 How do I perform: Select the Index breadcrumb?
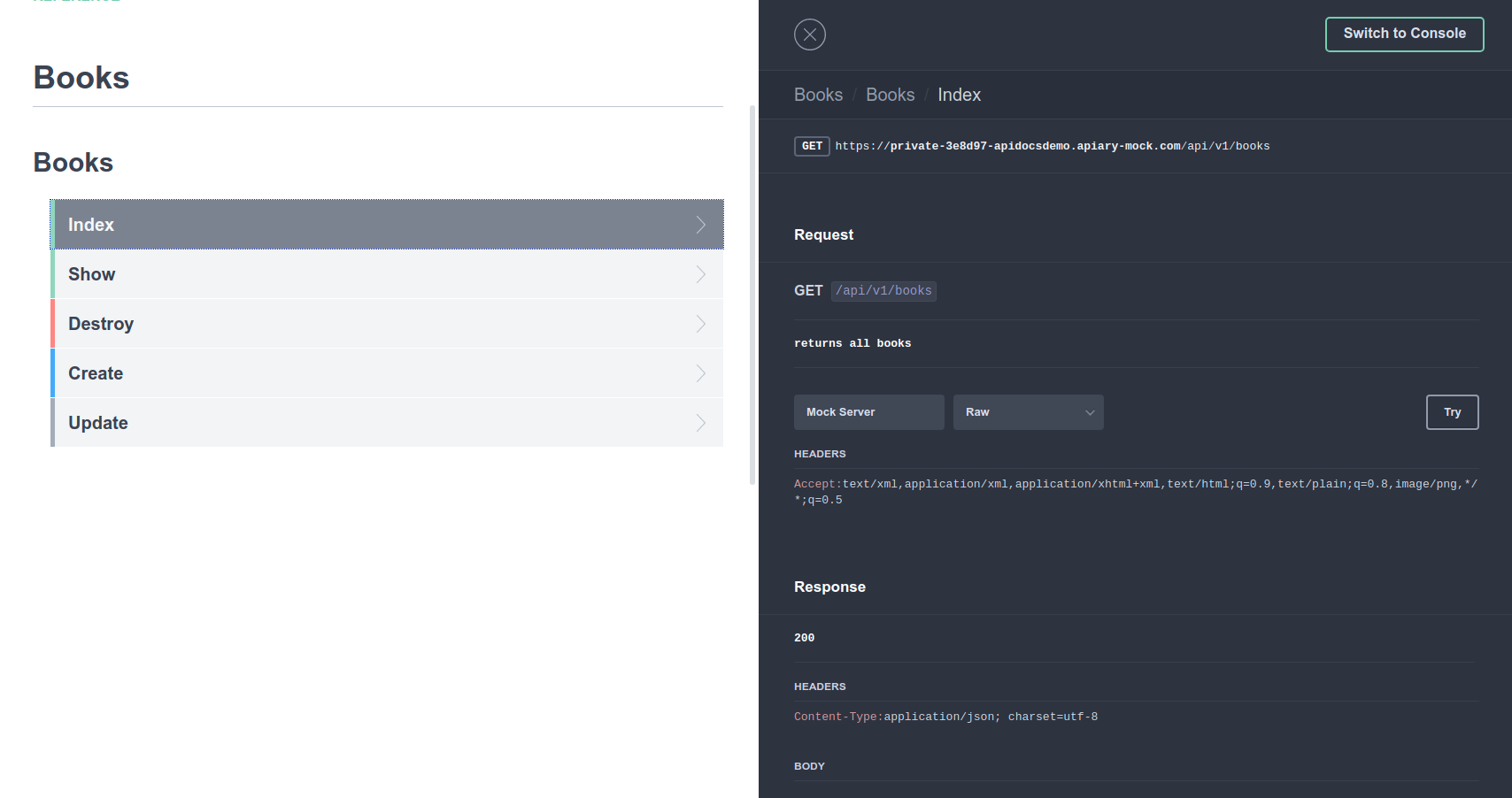(959, 95)
